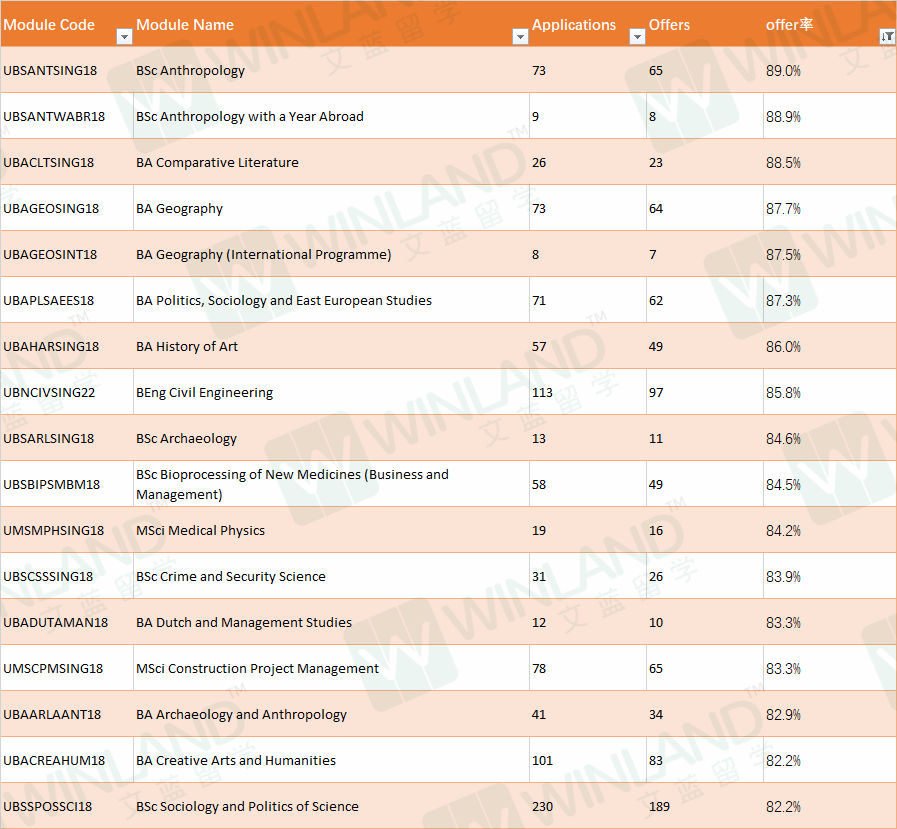Select BA History of Art cell
Viewport: 897px width, 829px height.
(331, 346)
